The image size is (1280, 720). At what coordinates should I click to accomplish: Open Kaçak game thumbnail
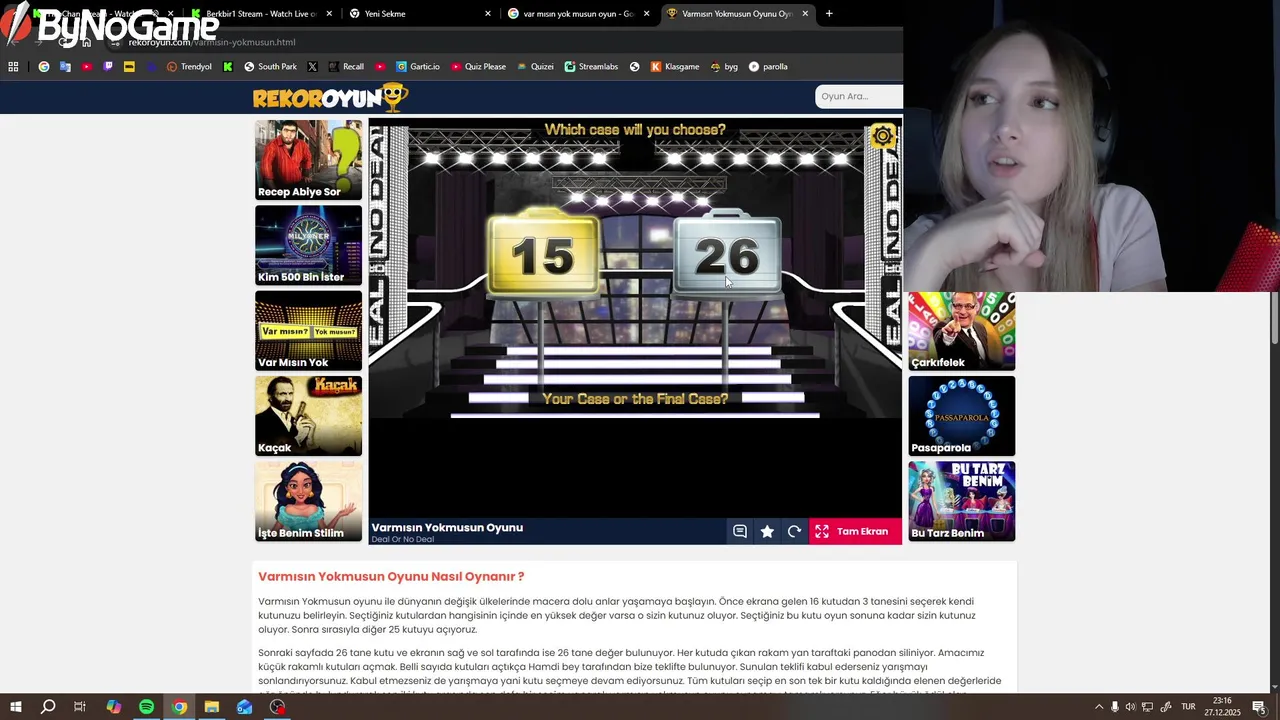coord(308,416)
